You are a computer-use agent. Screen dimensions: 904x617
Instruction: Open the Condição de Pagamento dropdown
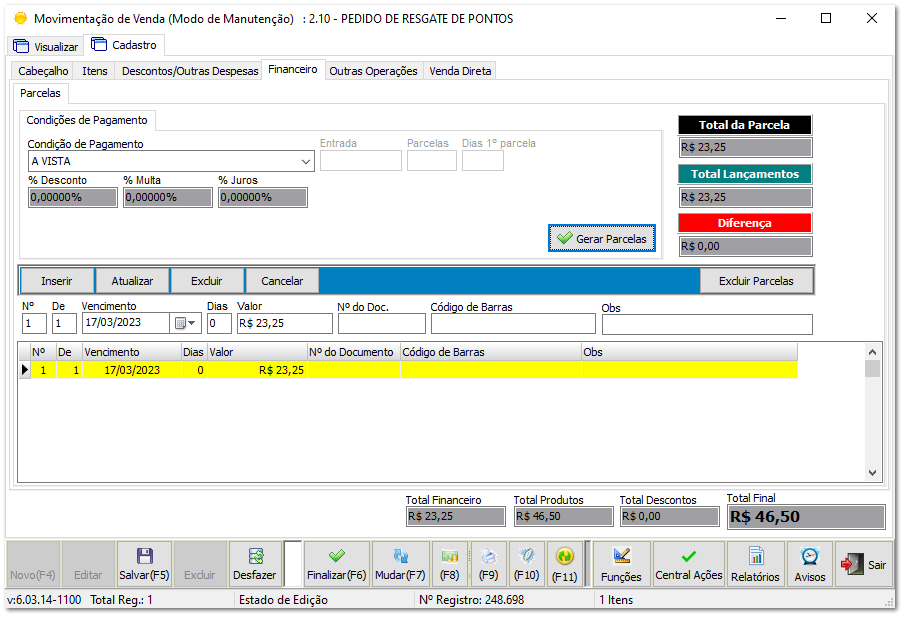coord(305,161)
